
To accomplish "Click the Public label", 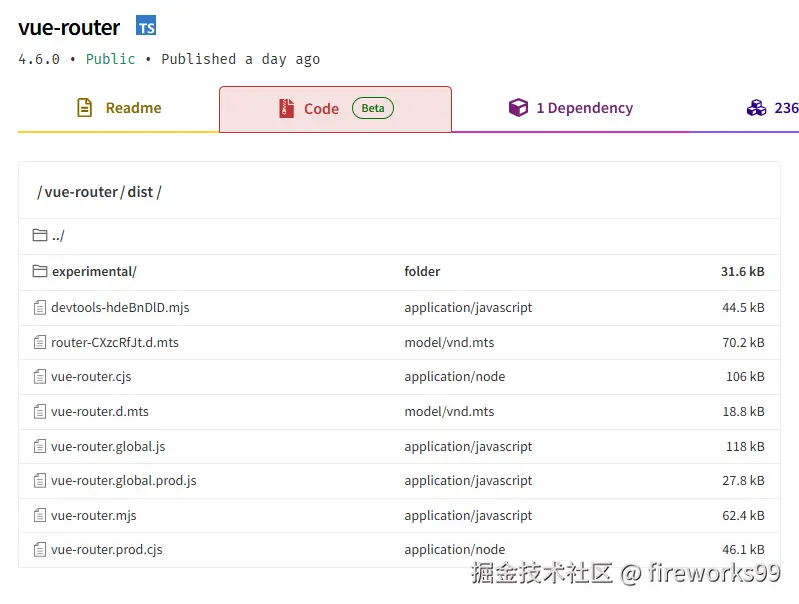I will click(x=111, y=59).
